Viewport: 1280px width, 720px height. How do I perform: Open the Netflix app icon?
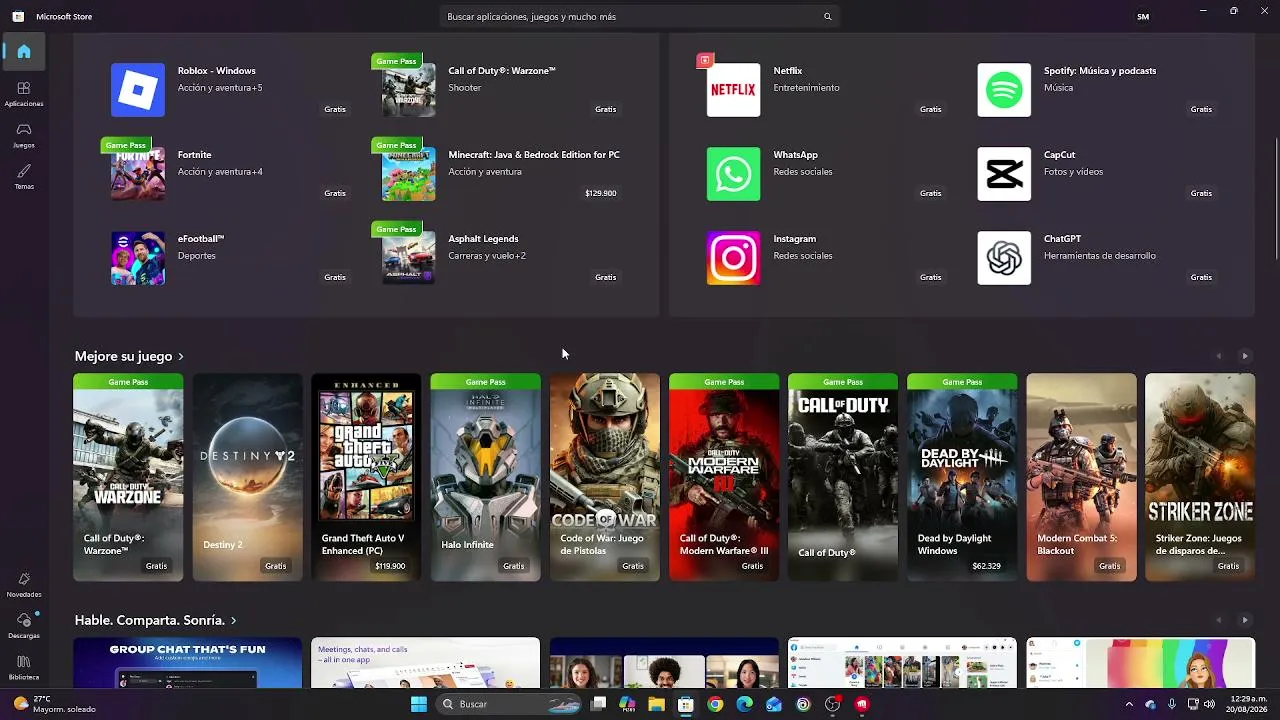click(733, 90)
